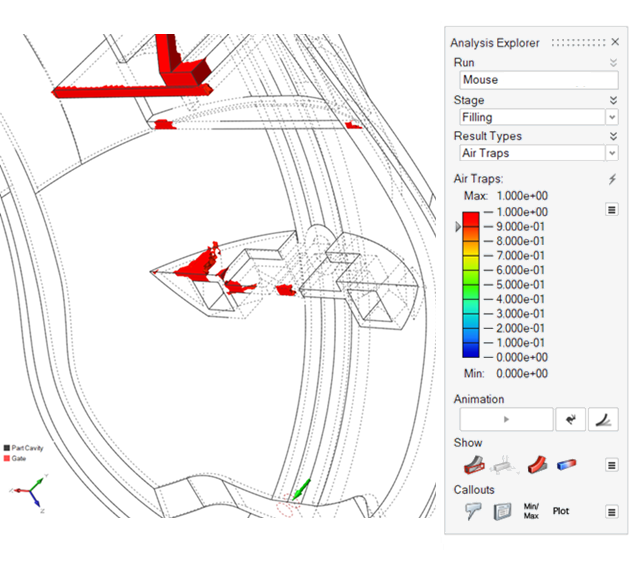Image resolution: width=640 pixels, height=561 pixels.
Task: Click the lightning bolt icon beside Air Traps
Action: [612, 179]
